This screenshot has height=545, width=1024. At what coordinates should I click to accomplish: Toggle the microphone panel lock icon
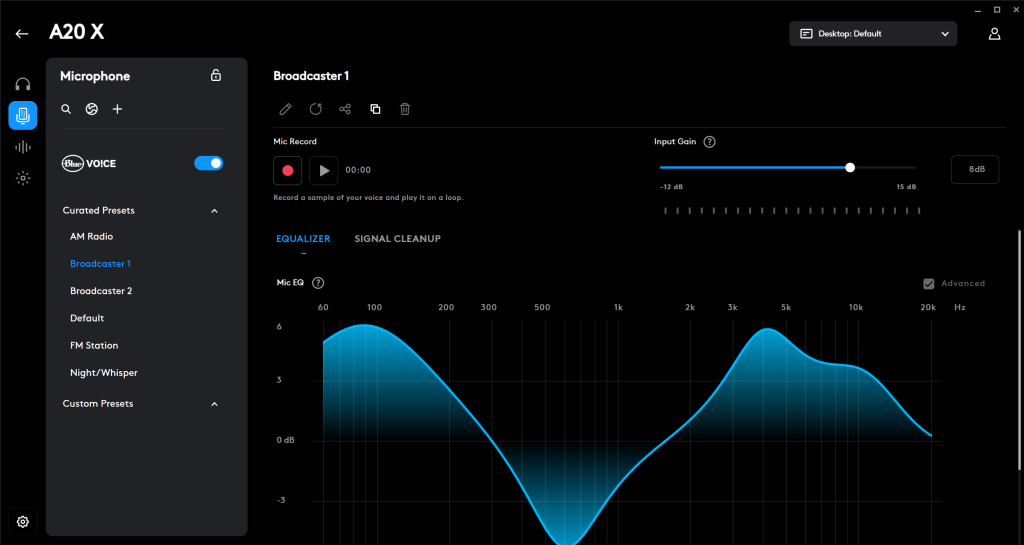[216, 76]
